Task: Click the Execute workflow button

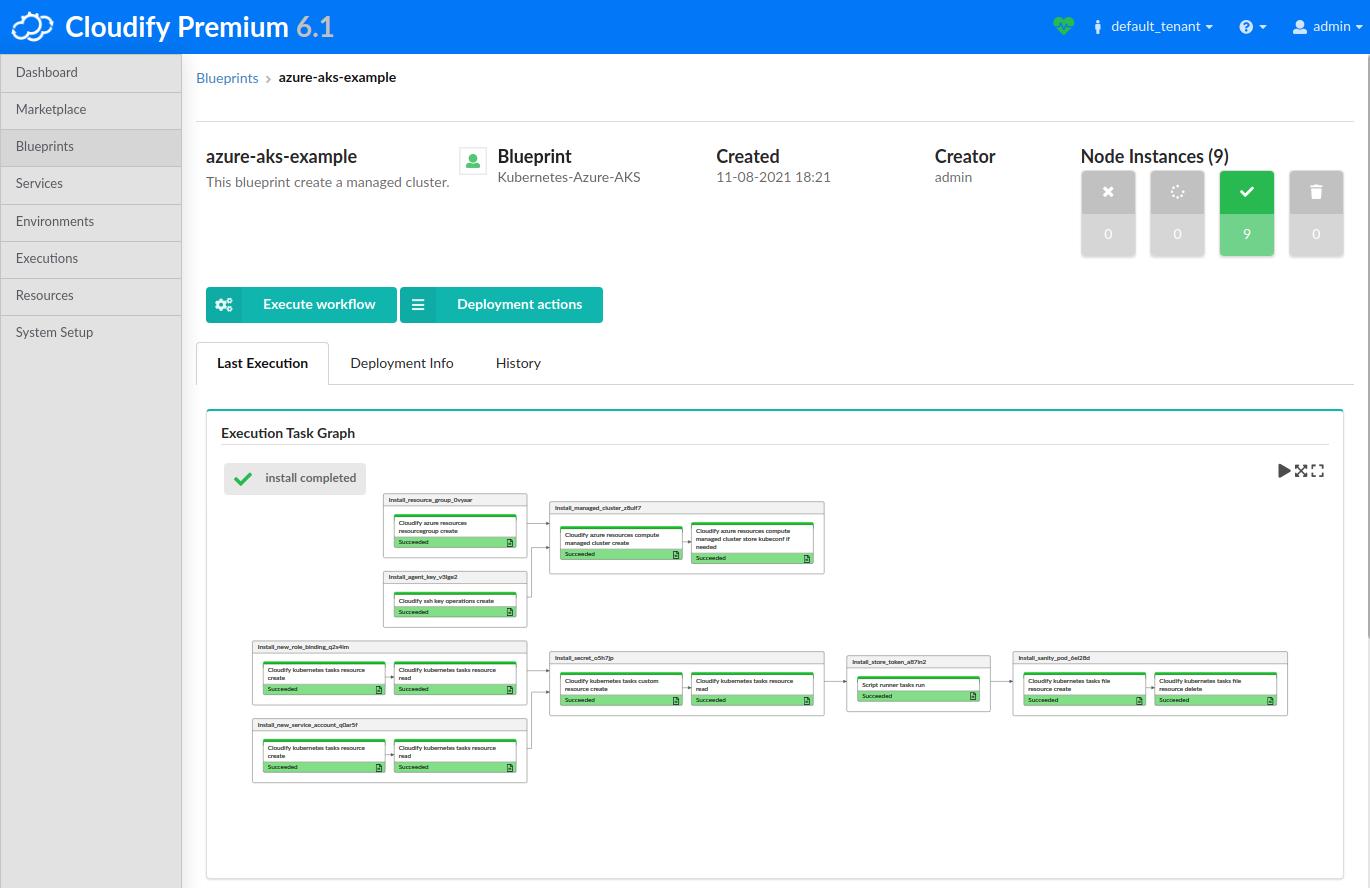Action: [300, 304]
